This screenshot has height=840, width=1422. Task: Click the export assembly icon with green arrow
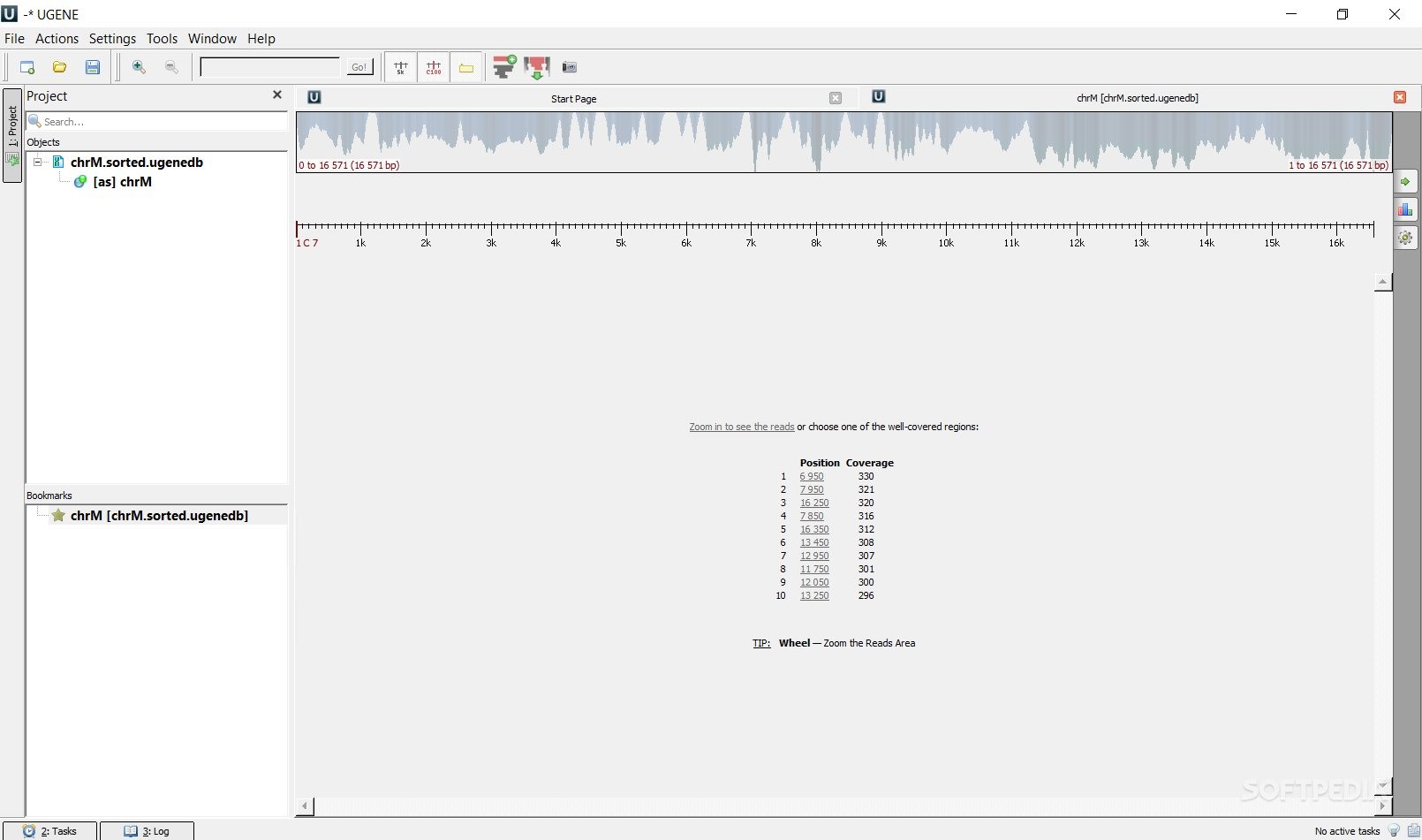click(537, 67)
